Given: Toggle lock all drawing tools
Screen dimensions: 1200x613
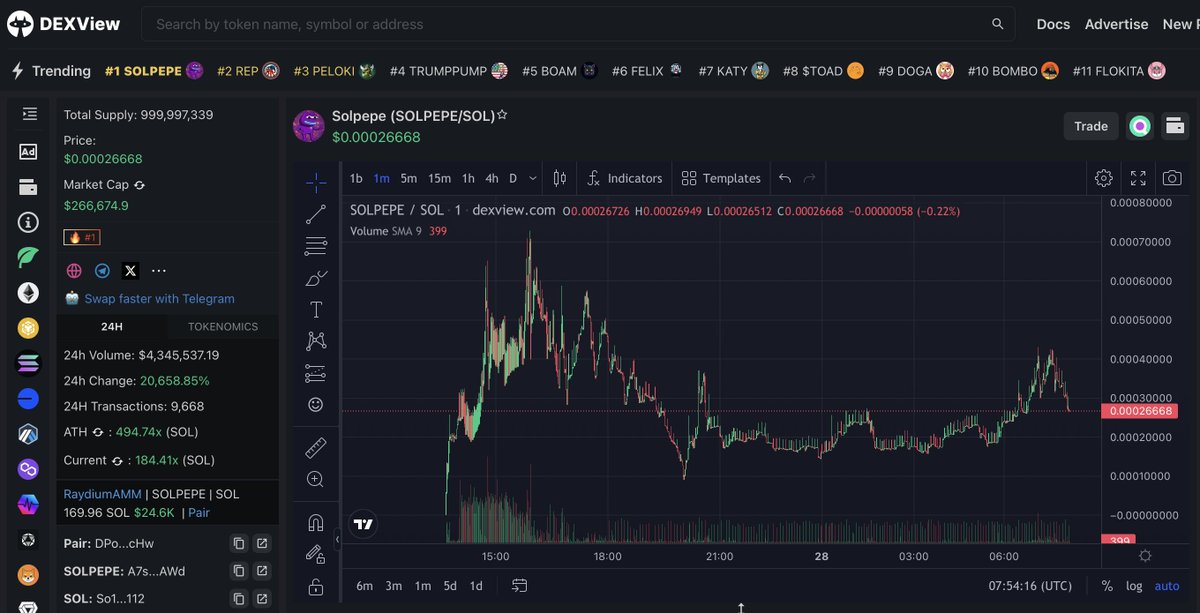Looking at the screenshot, I should click(316, 586).
